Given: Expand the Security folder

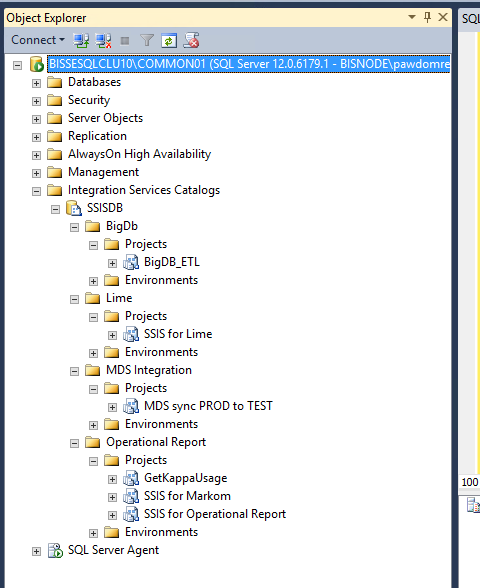Looking at the screenshot, I should pos(36,101).
